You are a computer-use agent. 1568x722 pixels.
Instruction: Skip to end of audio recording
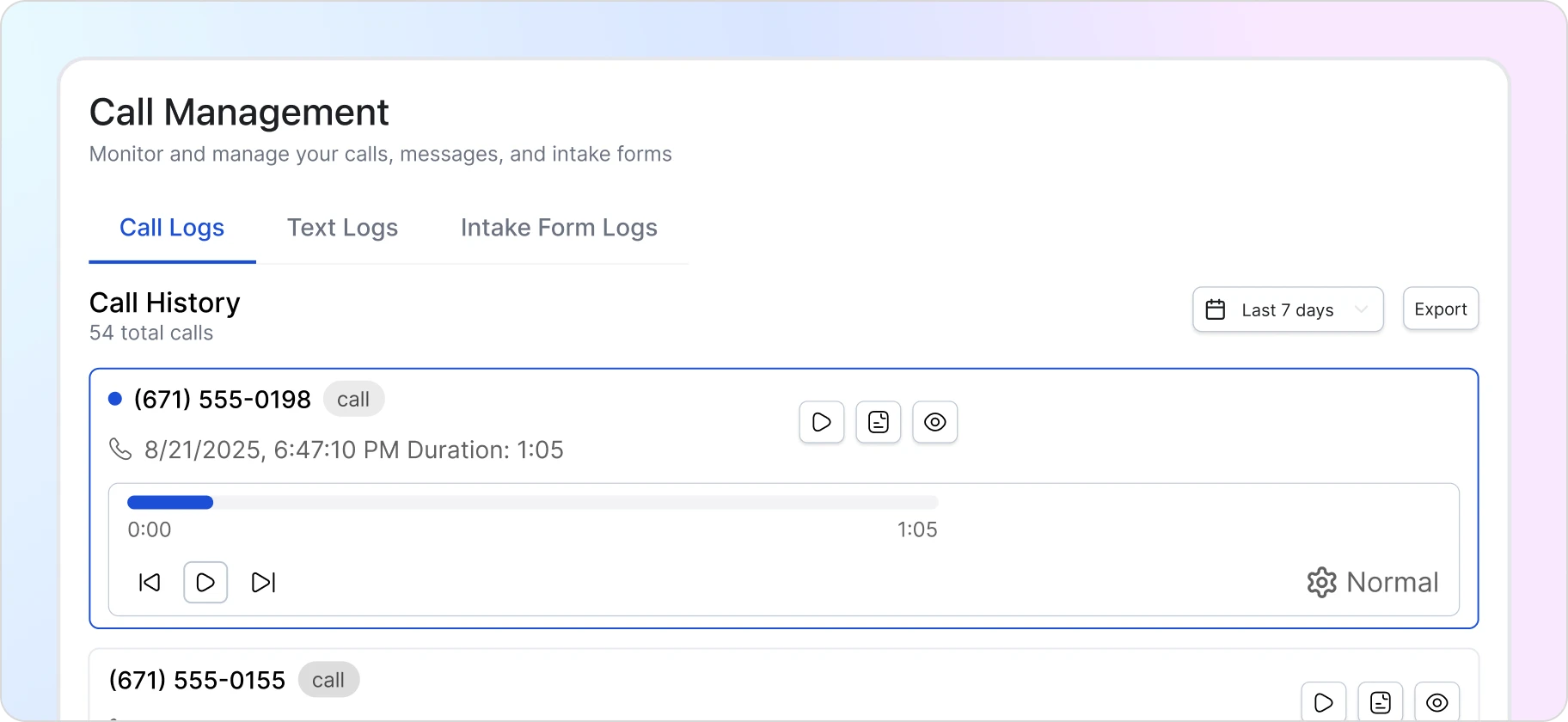(263, 583)
